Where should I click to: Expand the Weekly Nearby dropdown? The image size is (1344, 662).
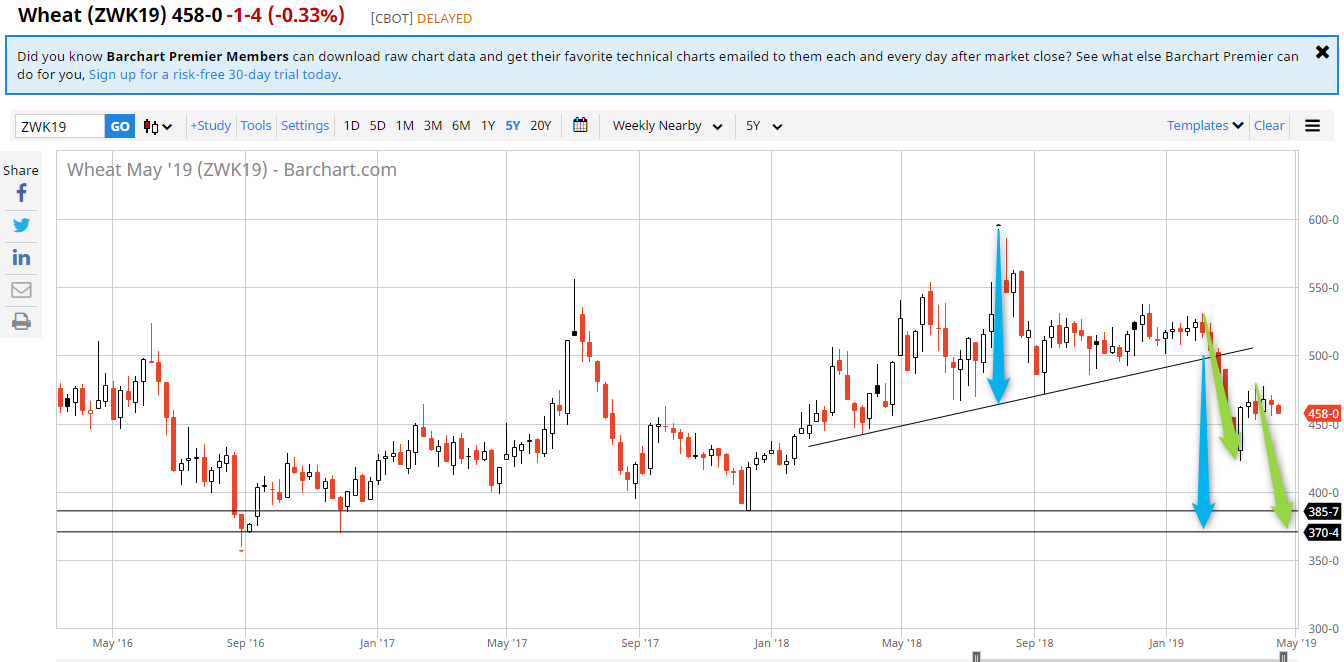(667, 126)
